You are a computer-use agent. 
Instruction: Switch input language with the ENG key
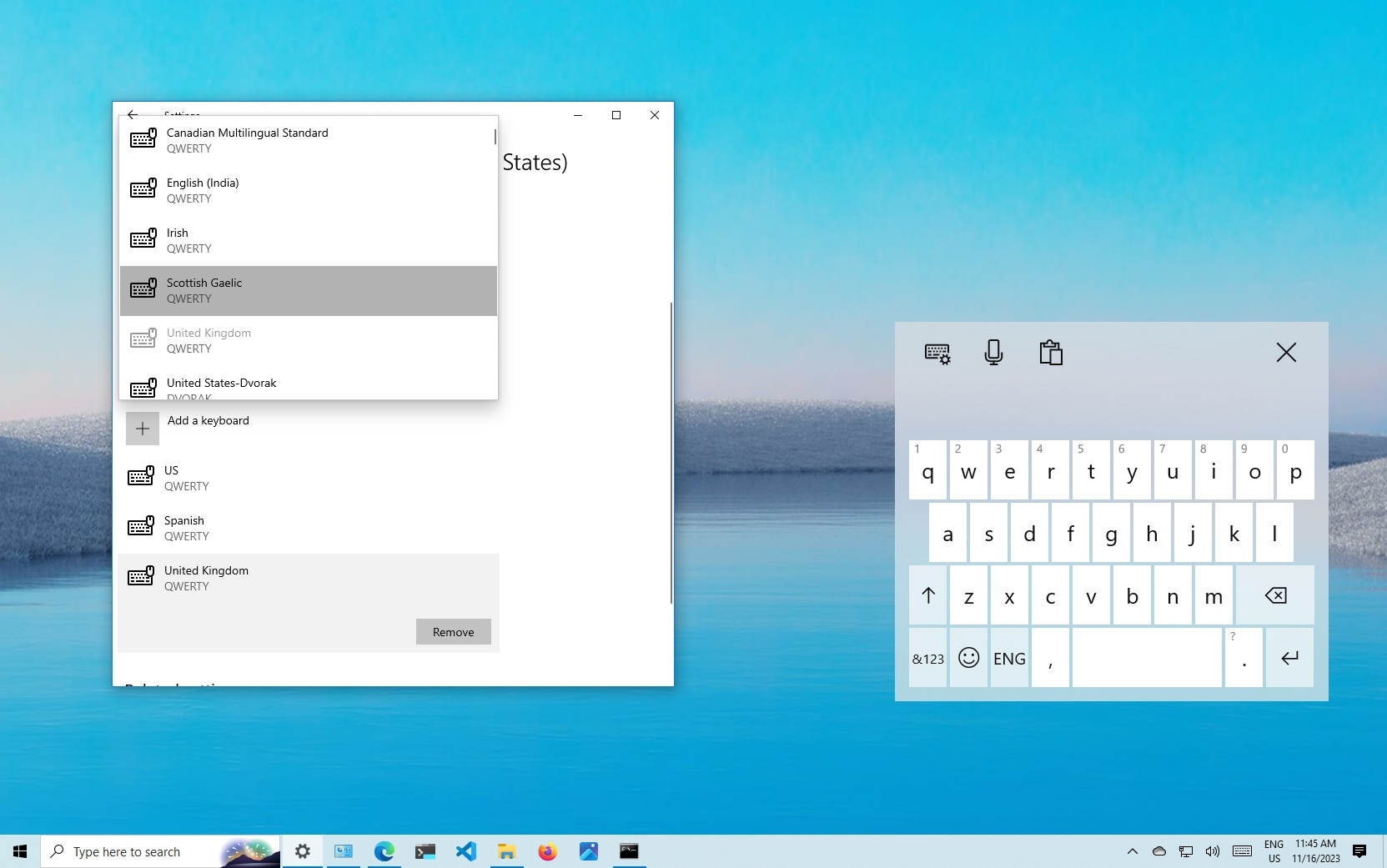click(x=1008, y=658)
